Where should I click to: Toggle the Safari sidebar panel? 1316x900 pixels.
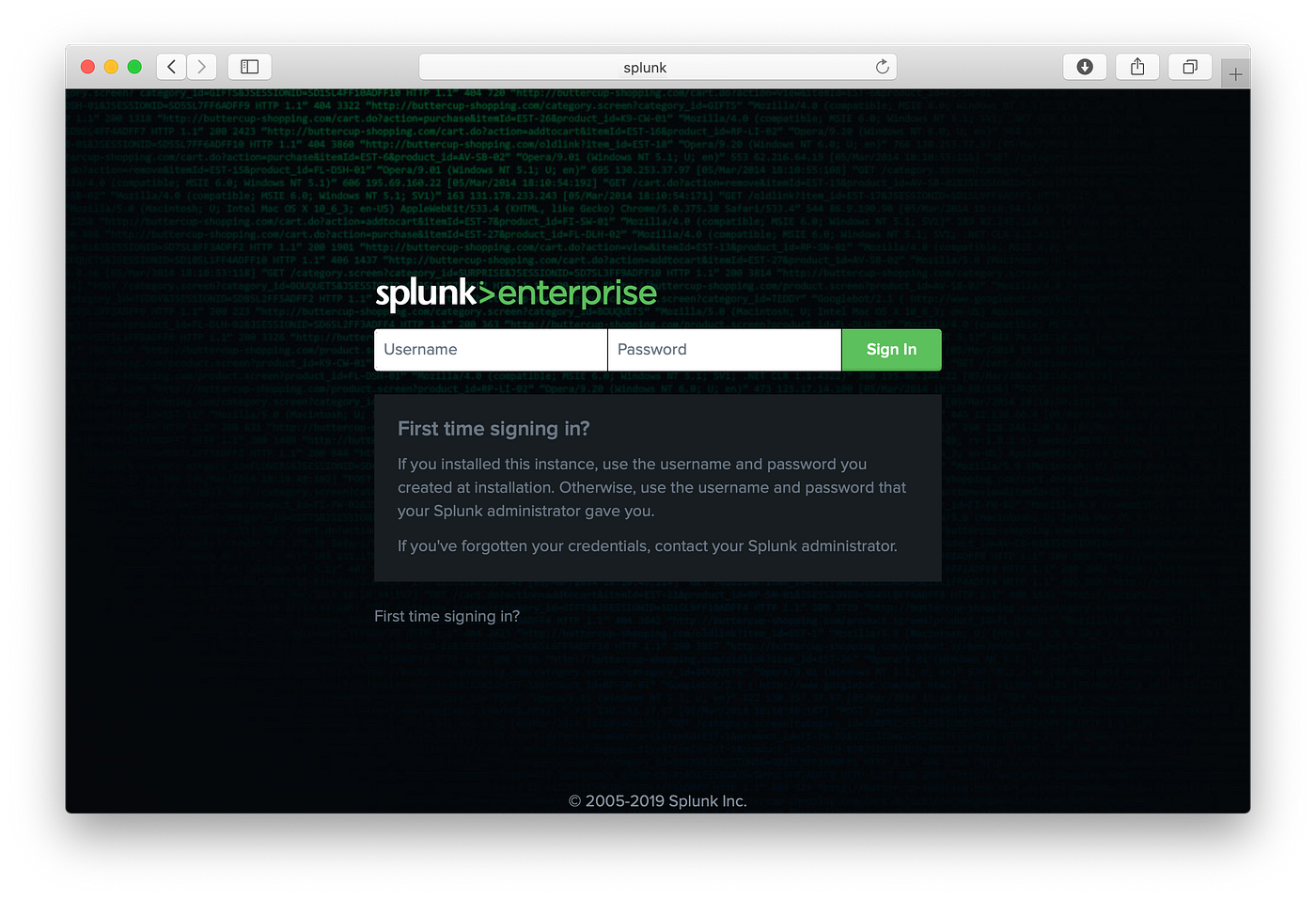tap(249, 67)
